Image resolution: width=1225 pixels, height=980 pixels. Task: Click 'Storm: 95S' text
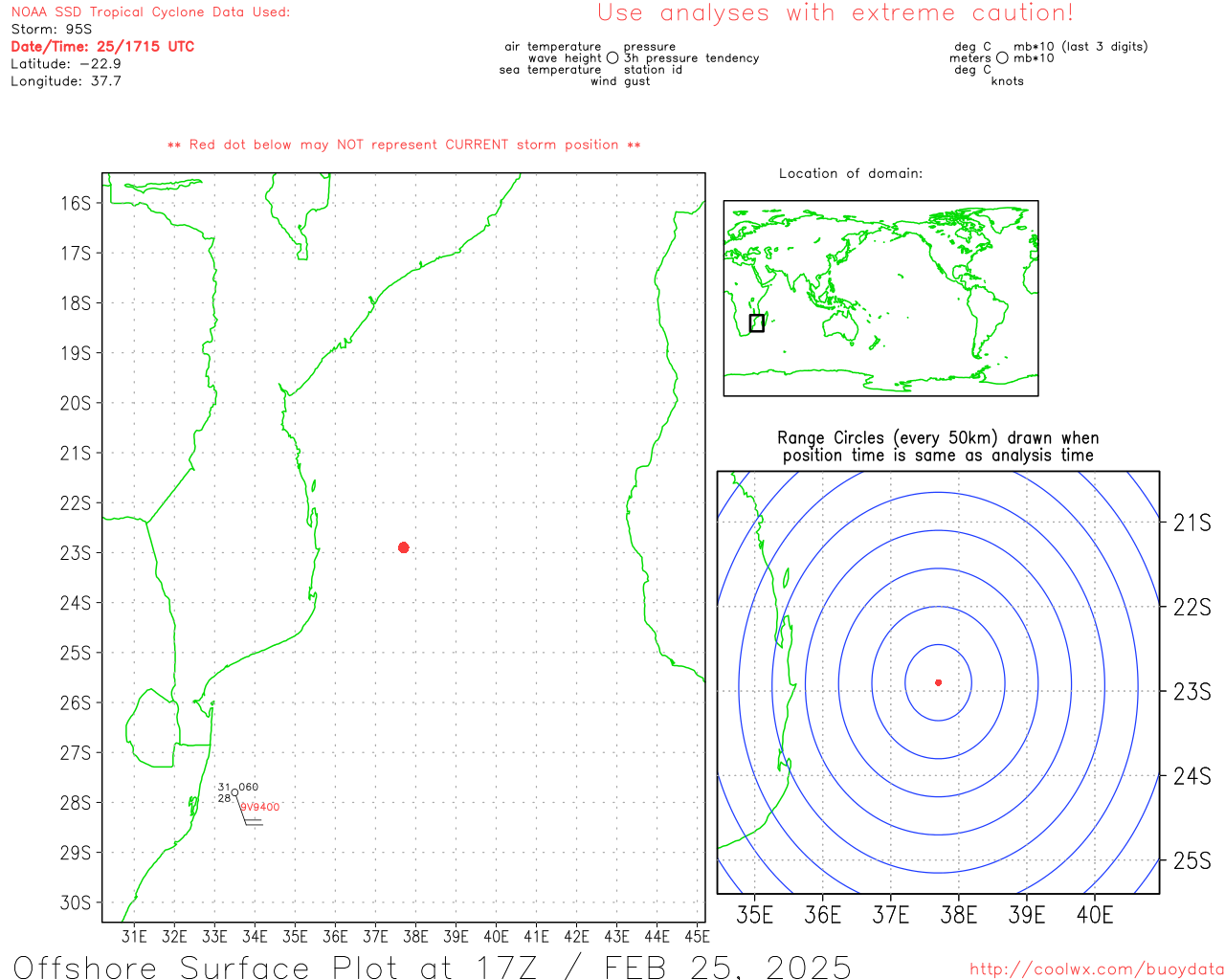pyautogui.click(x=52, y=29)
